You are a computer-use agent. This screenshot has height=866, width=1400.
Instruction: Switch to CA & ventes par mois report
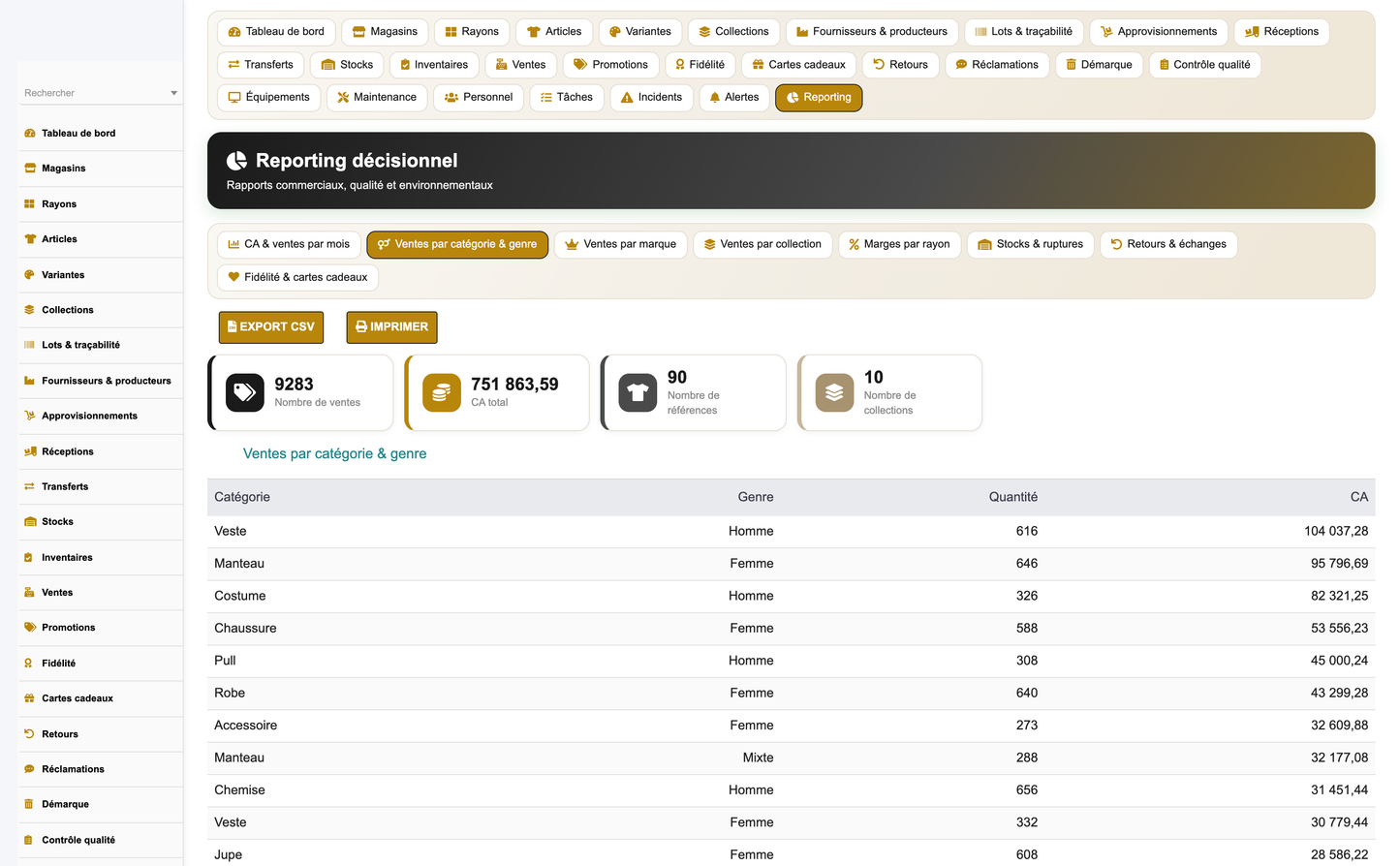[289, 244]
